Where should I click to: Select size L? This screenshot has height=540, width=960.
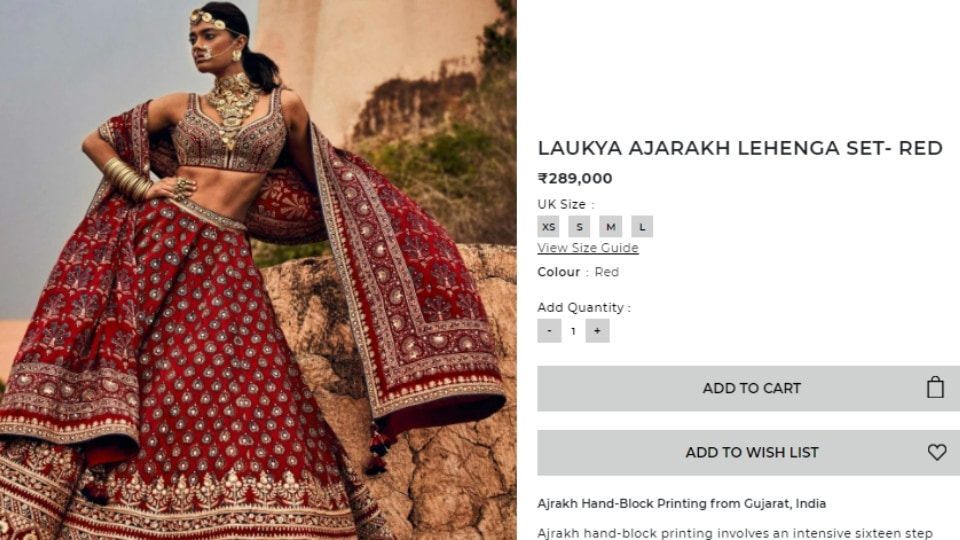(642, 227)
